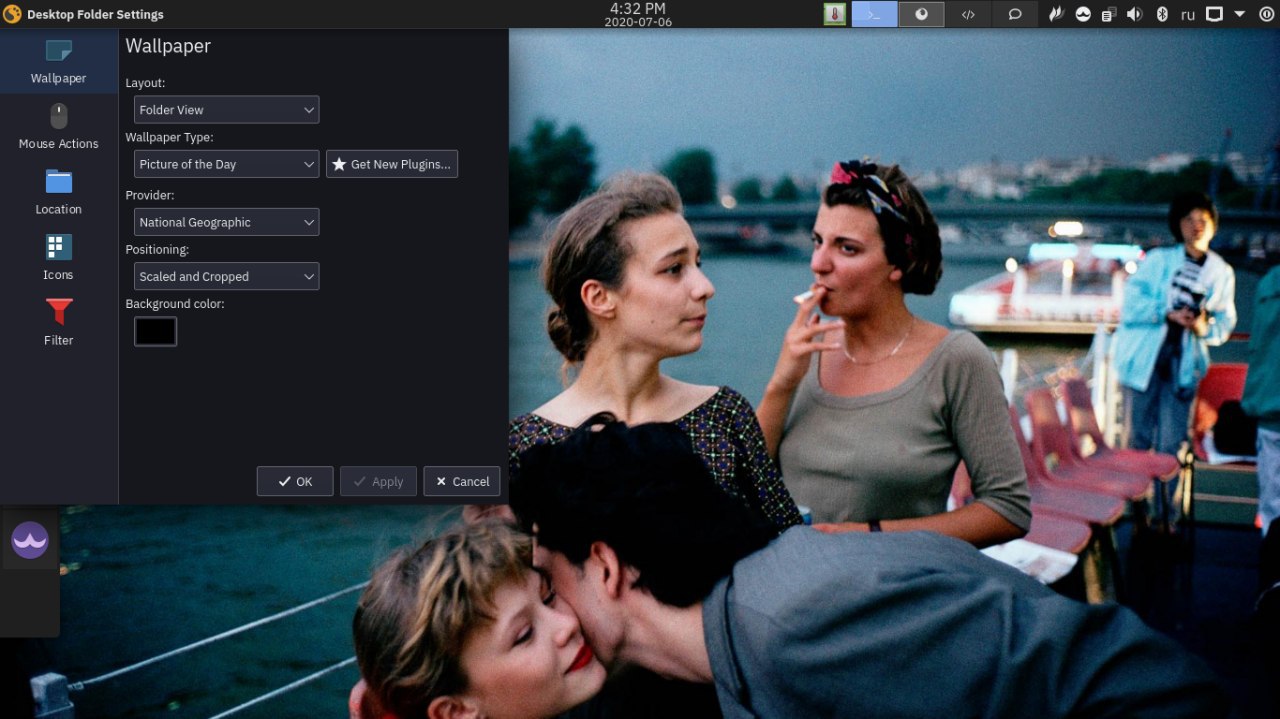The height and width of the screenshot is (719, 1280).
Task: Open the Location settings page
Action: (58, 192)
